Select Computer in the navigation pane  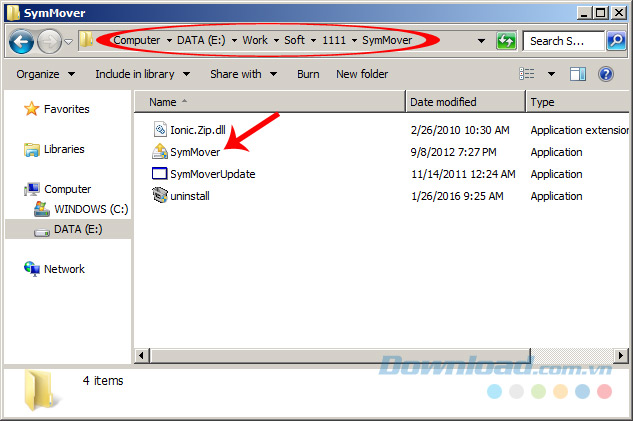pyautogui.click(x=67, y=189)
